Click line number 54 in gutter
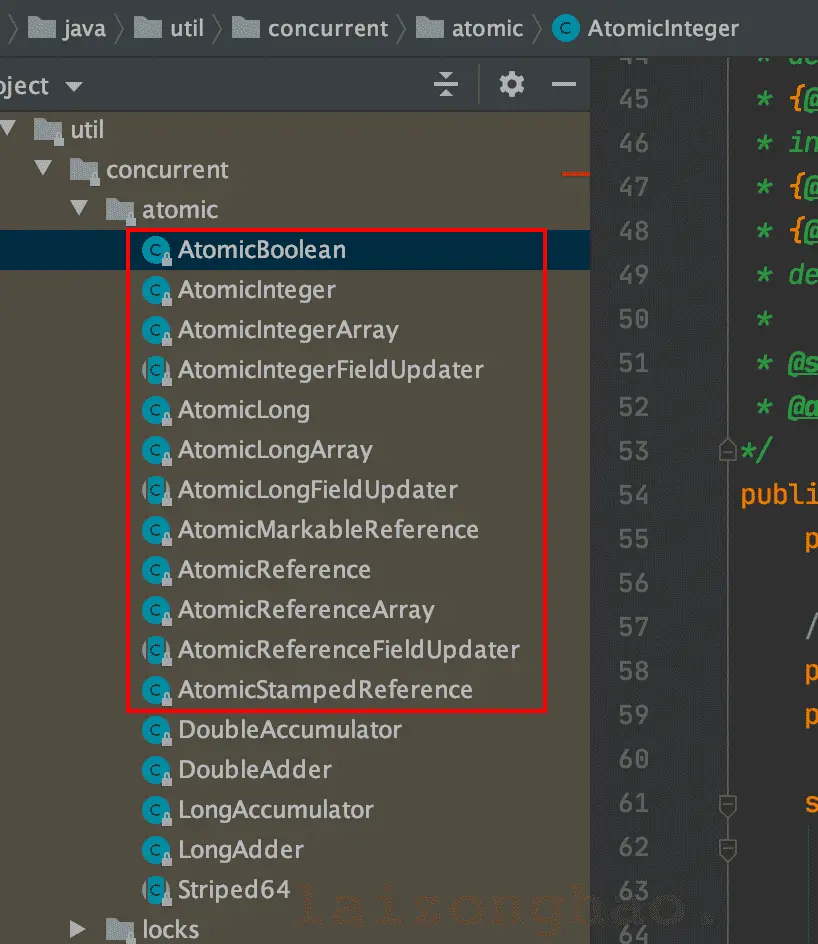Screen dimensions: 818x944 pos(634,495)
